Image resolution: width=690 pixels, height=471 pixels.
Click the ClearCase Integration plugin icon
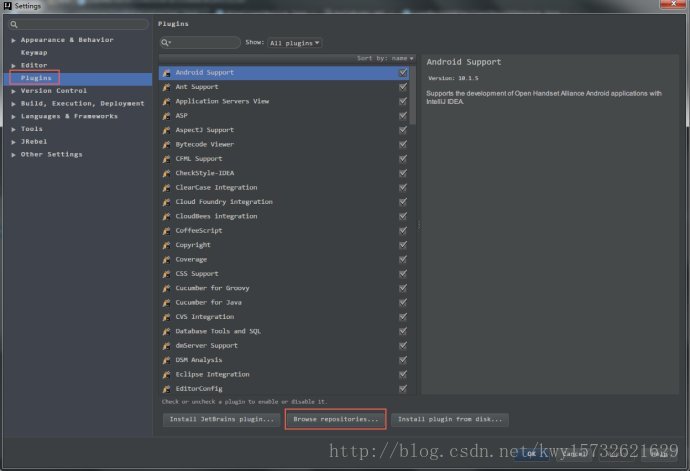tap(166, 188)
